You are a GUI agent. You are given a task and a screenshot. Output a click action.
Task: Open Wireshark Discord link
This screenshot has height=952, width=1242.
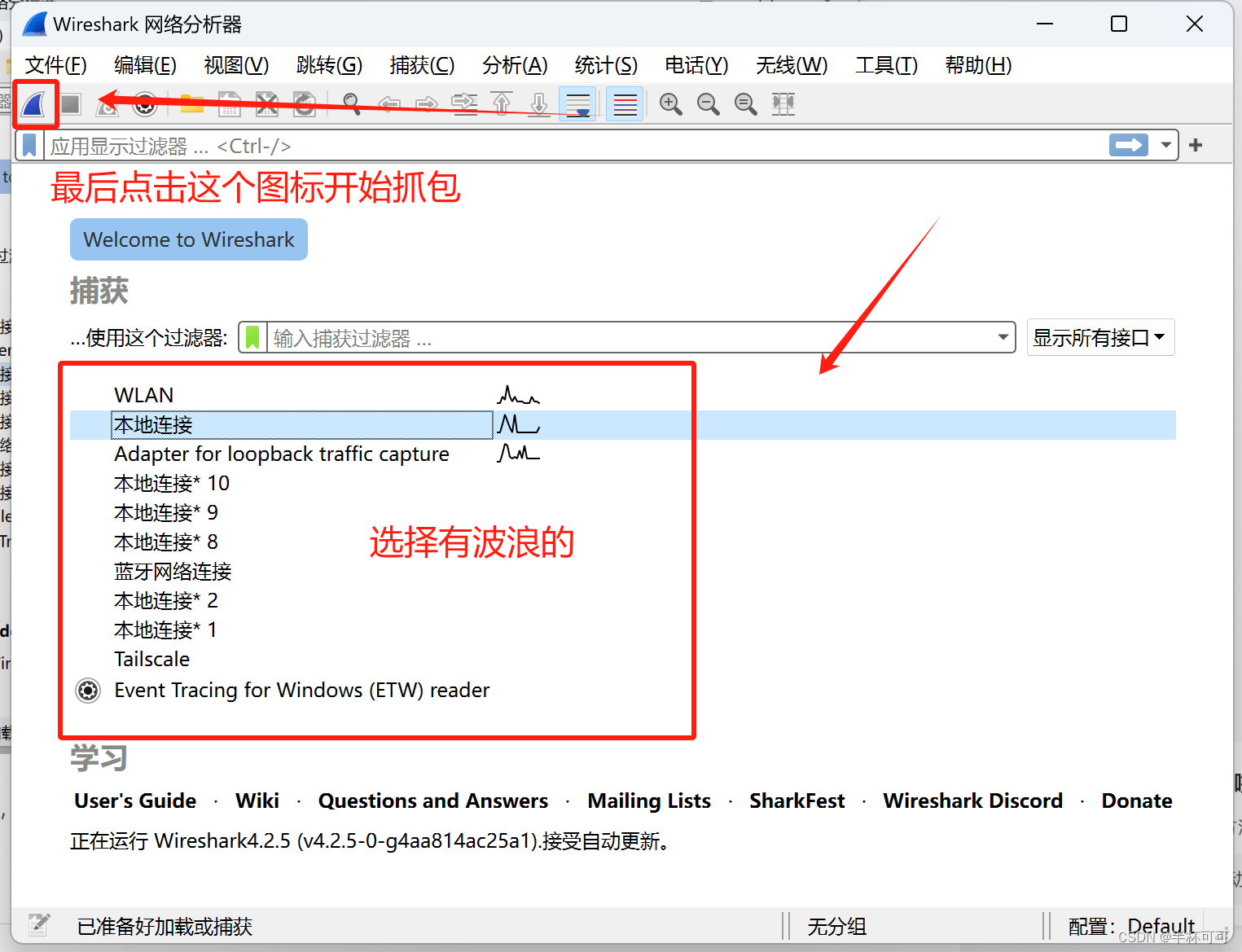tap(973, 801)
